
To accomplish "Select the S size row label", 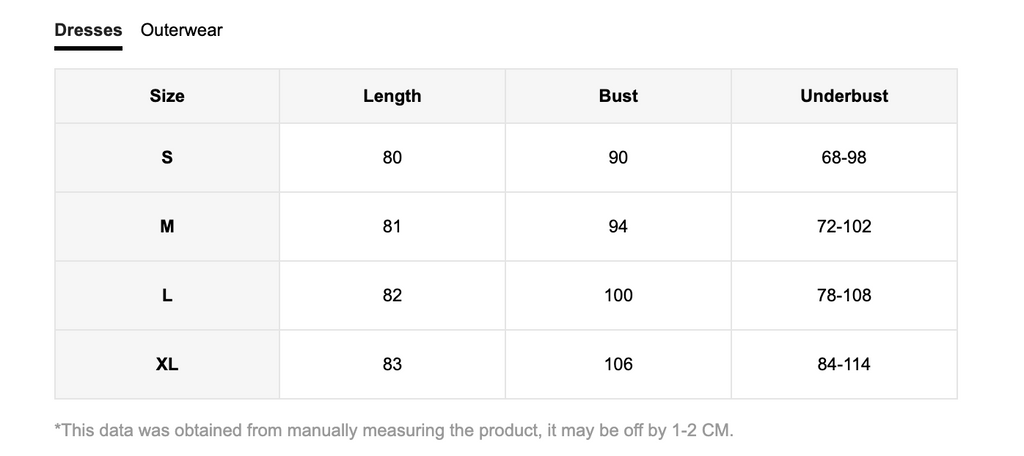I will pyautogui.click(x=167, y=157).
